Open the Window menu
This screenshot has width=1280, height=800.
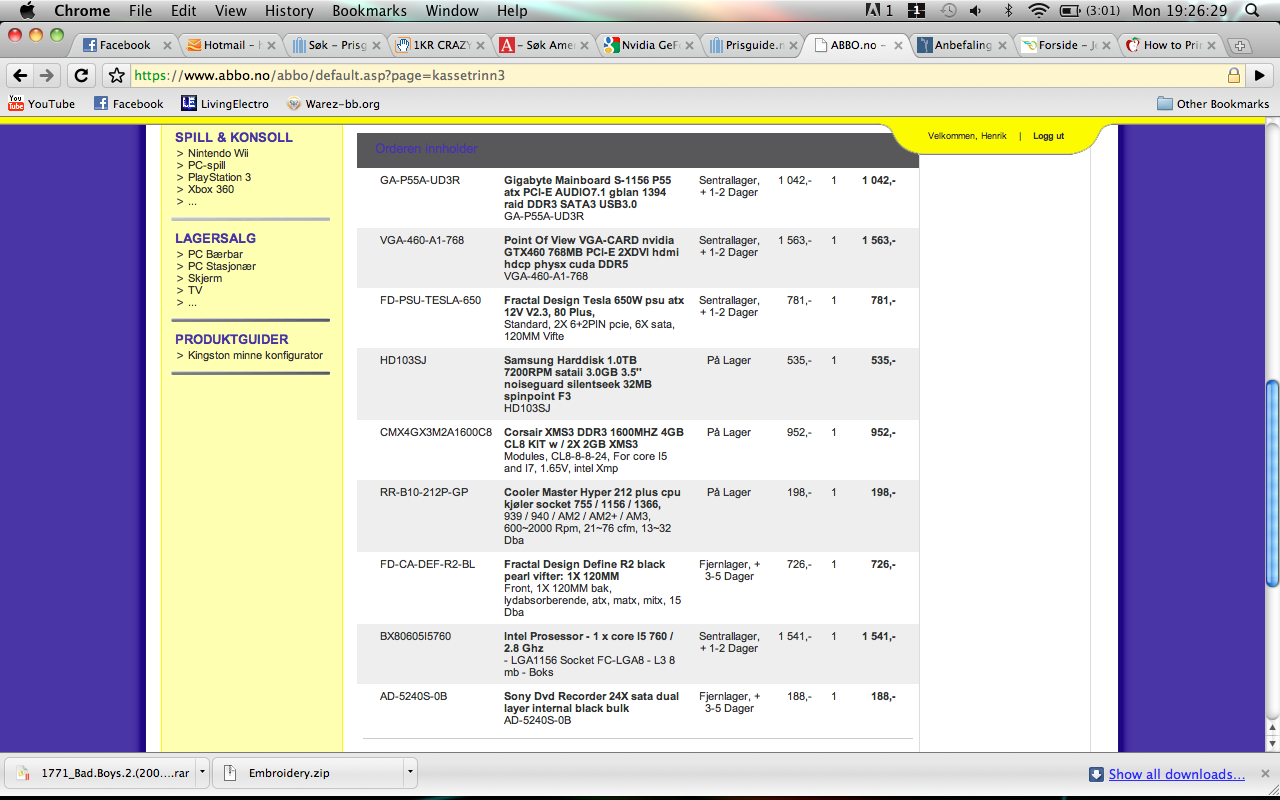coord(452,11)
